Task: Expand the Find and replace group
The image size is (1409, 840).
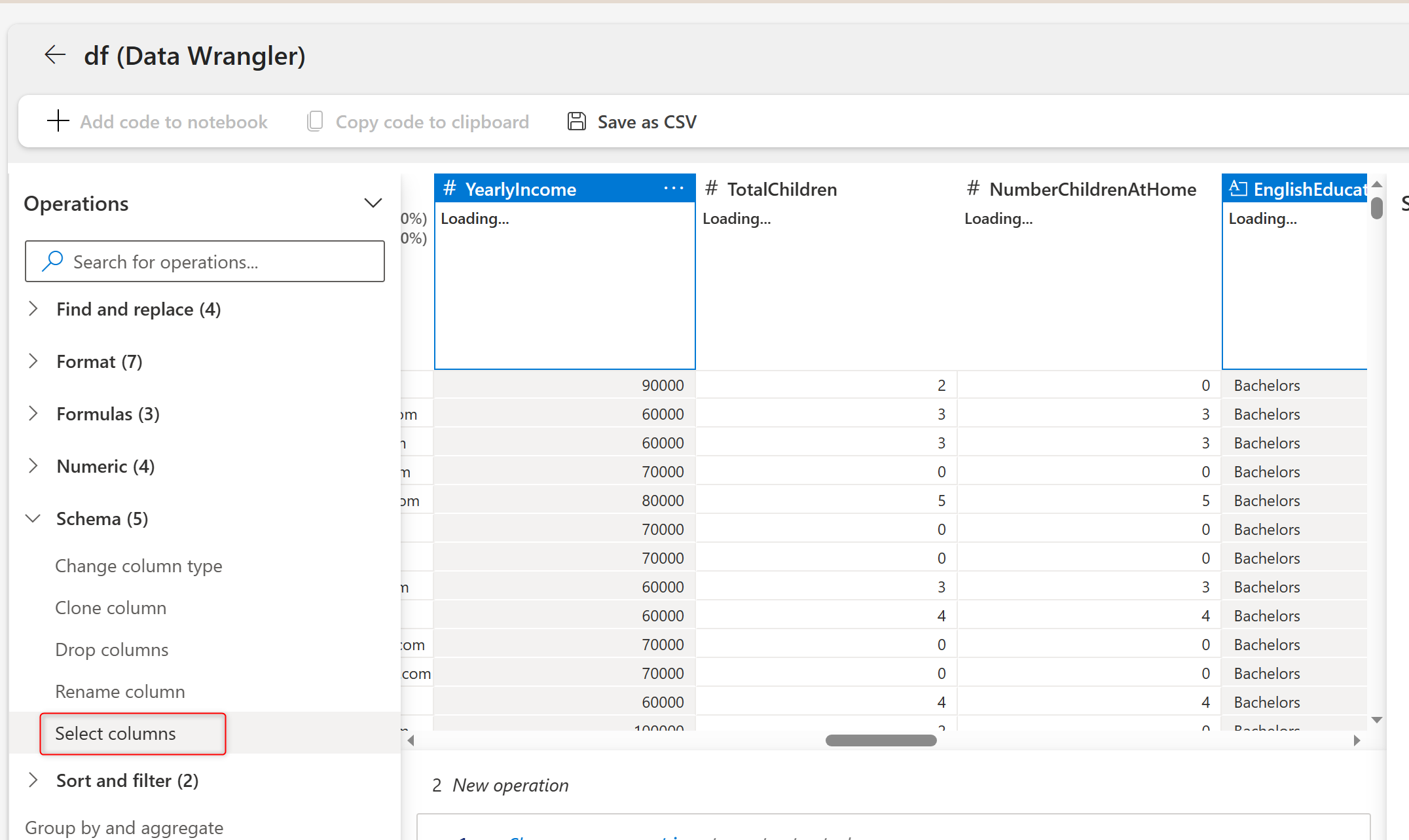Action: [x=33, y=309]
